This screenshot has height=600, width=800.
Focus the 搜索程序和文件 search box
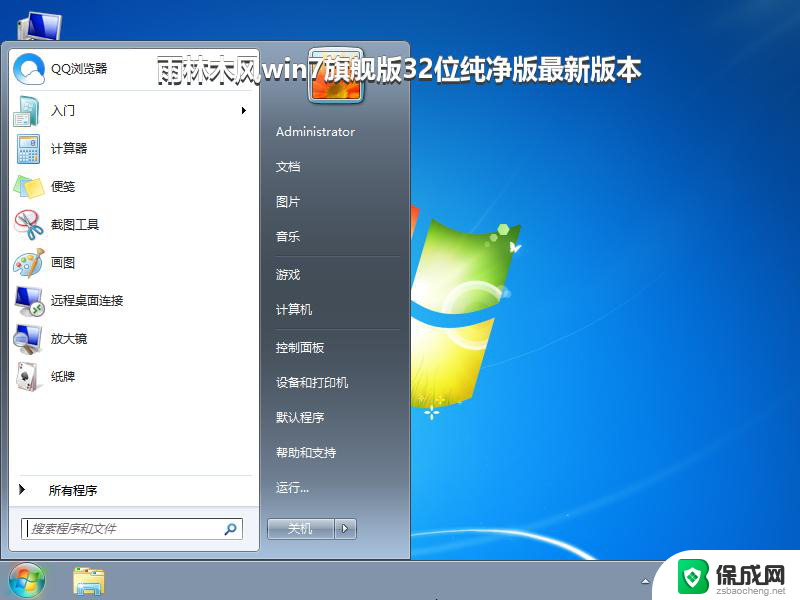pyautogui.click(x=132, y=529)
